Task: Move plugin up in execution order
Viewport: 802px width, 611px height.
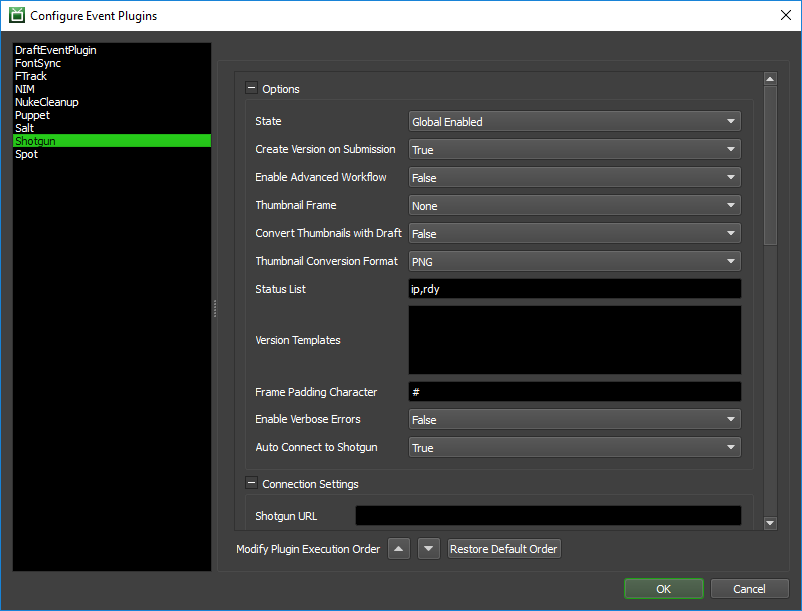Action: 398,549
